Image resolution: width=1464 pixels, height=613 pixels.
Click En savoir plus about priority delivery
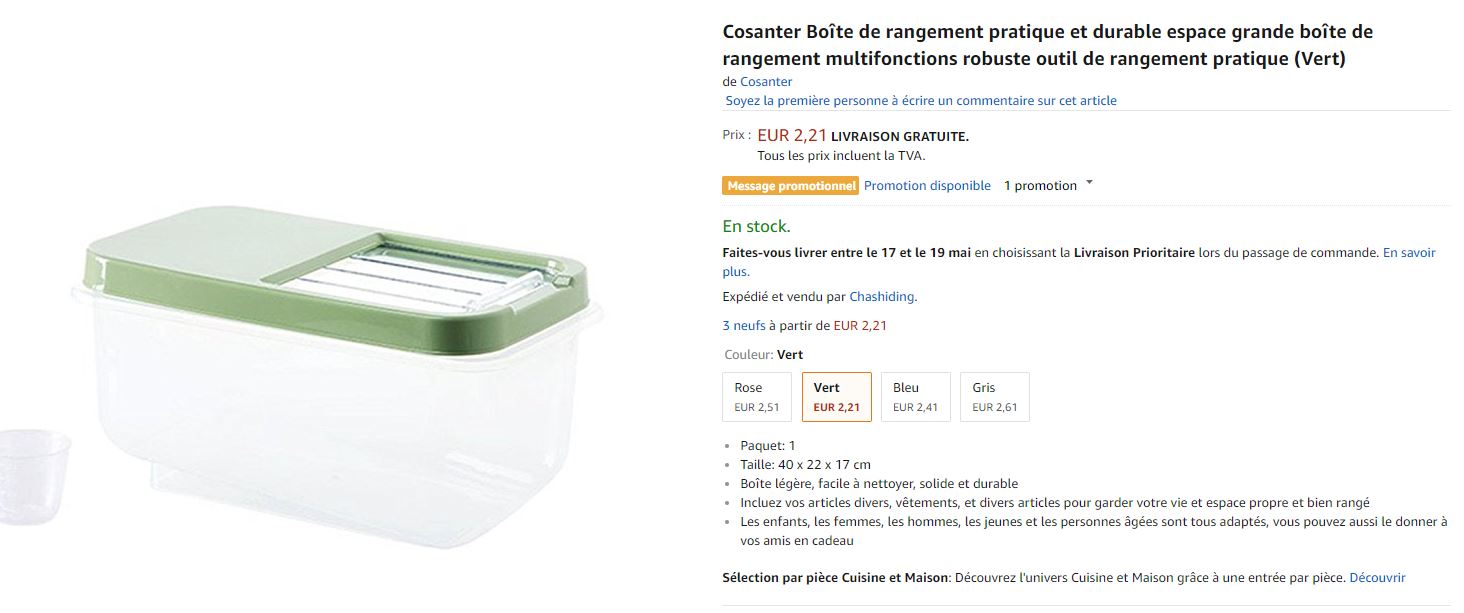click(1408, 253)
